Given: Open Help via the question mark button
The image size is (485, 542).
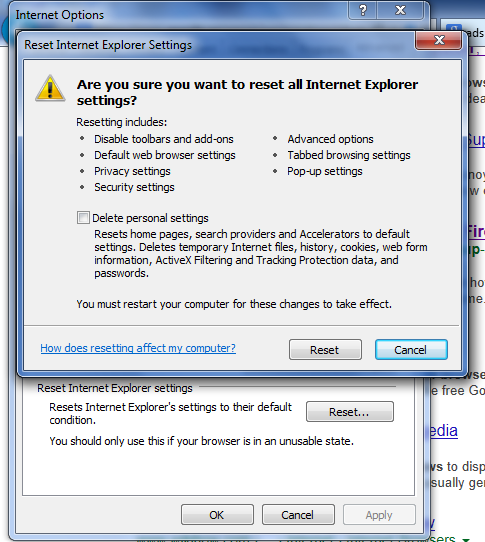Looking at the screenshot, I should [363, 10].
